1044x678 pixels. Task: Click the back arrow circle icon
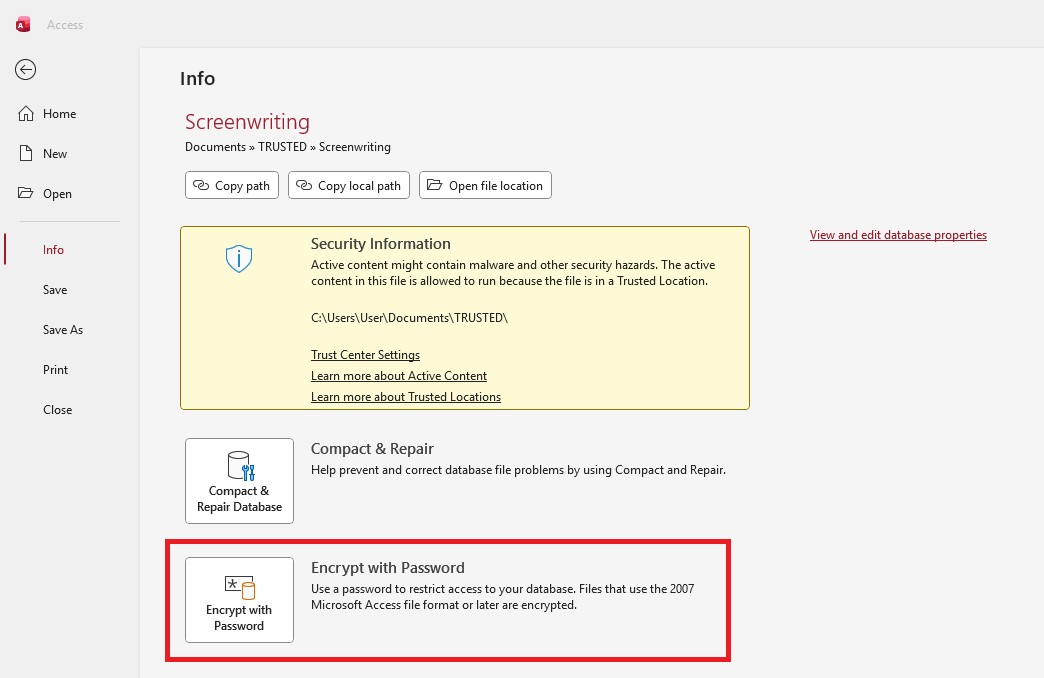coord(25,69)
